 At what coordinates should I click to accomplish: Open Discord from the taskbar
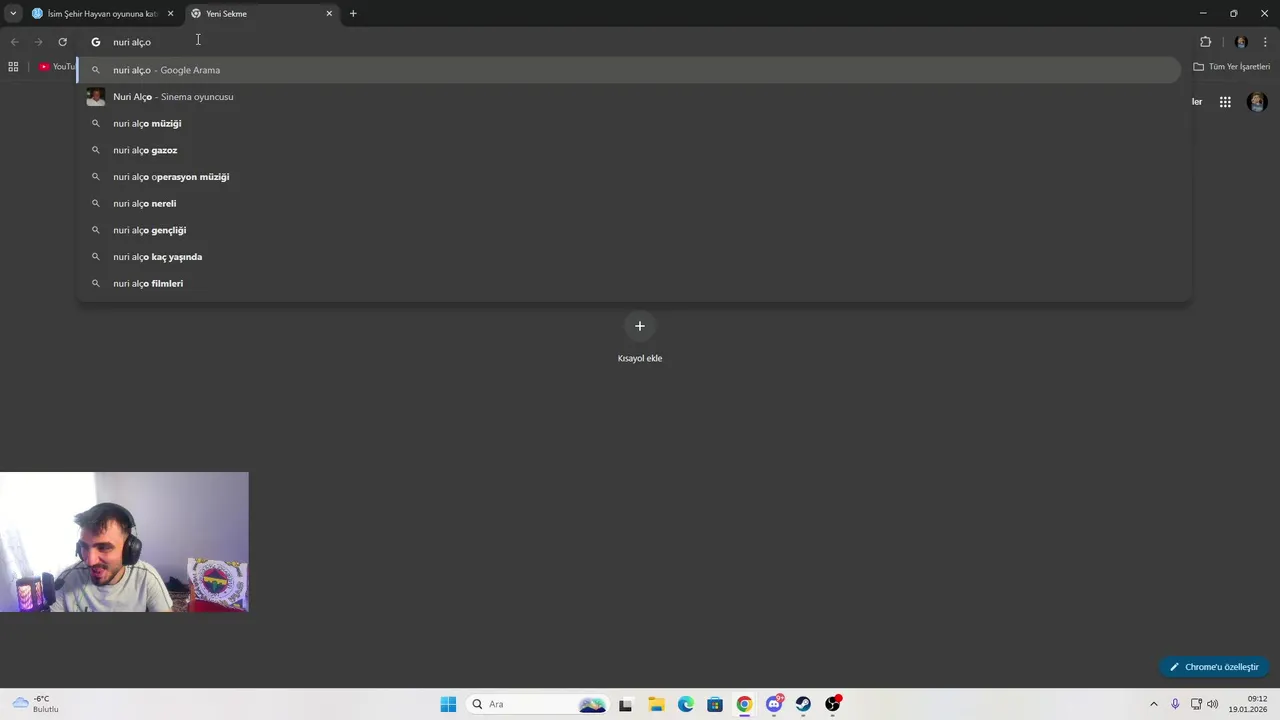[x=774, y=704]
